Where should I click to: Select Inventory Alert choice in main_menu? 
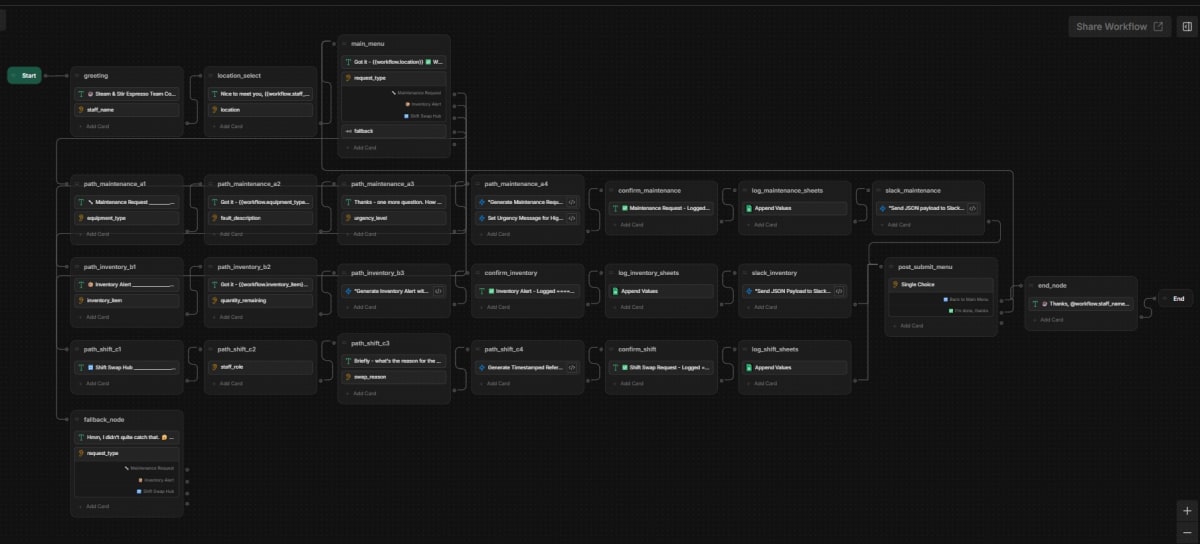(423, 104)
